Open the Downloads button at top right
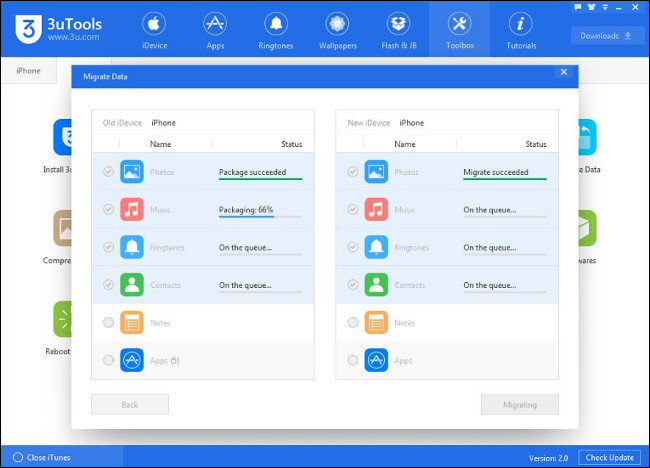 [x=608, y=36]
